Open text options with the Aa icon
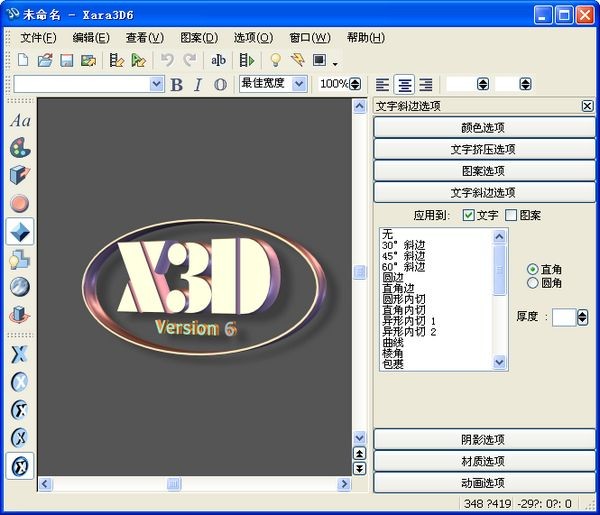This screenshot has width=600, height=515. [20, 121]
